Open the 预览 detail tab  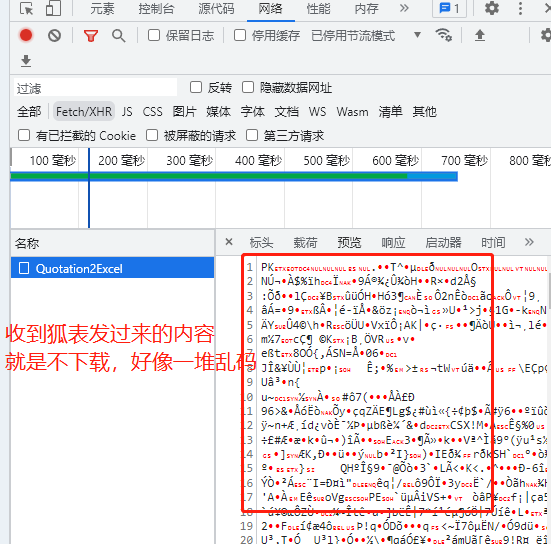349,242
